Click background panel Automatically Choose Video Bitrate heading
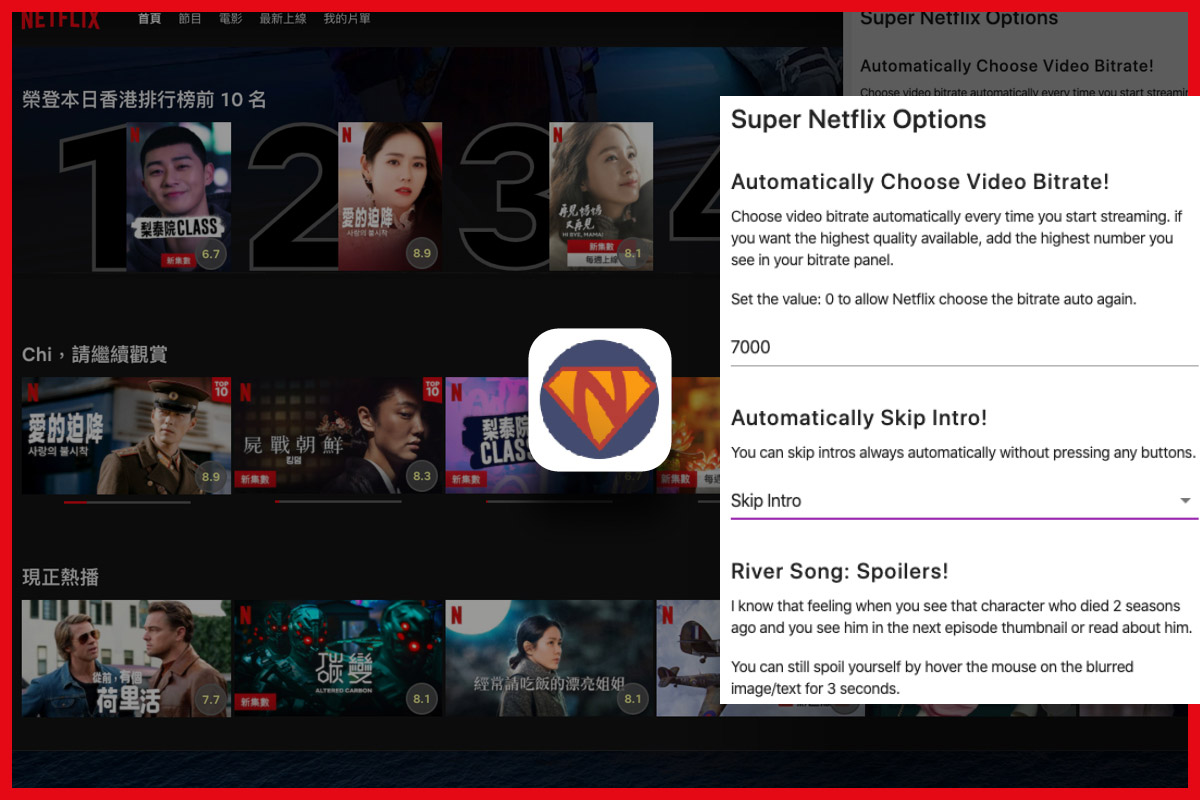Image resolution: width=1200 pixels, height=800 pixels. (x=1006, y=66)
